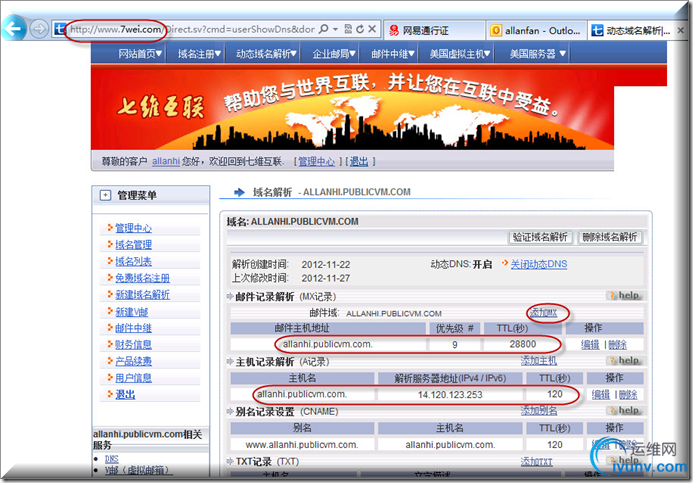Open 新建域名解析 in the sidebar

(x=142, y=295)
